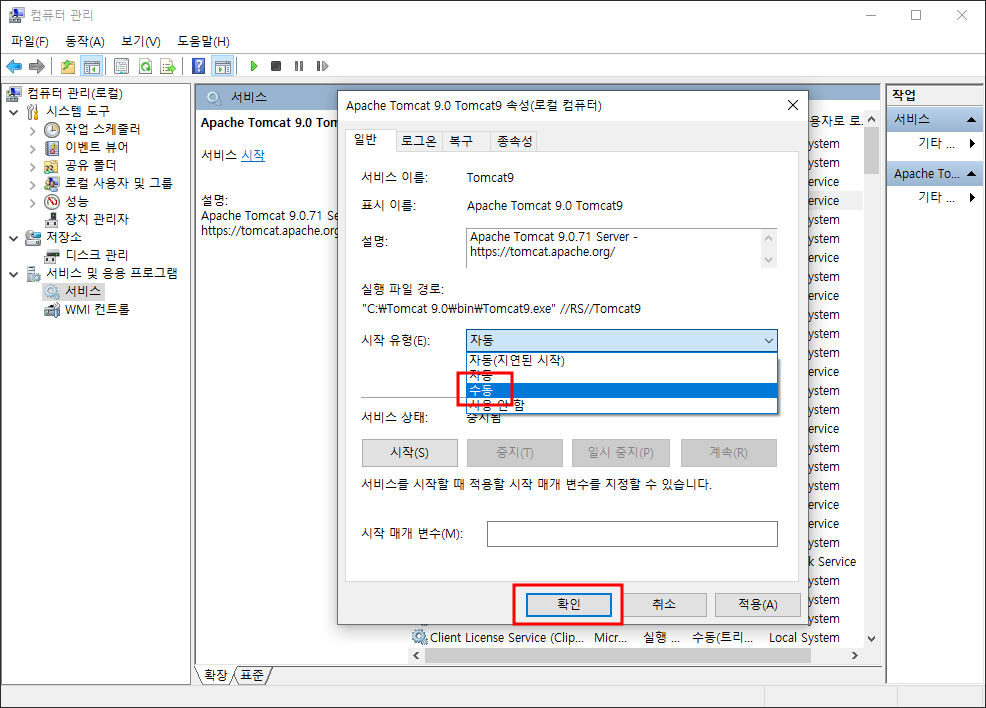Open the 보기(V) menu
The width and height of the screenshot is (986, 708).
(x=141, y=41)
